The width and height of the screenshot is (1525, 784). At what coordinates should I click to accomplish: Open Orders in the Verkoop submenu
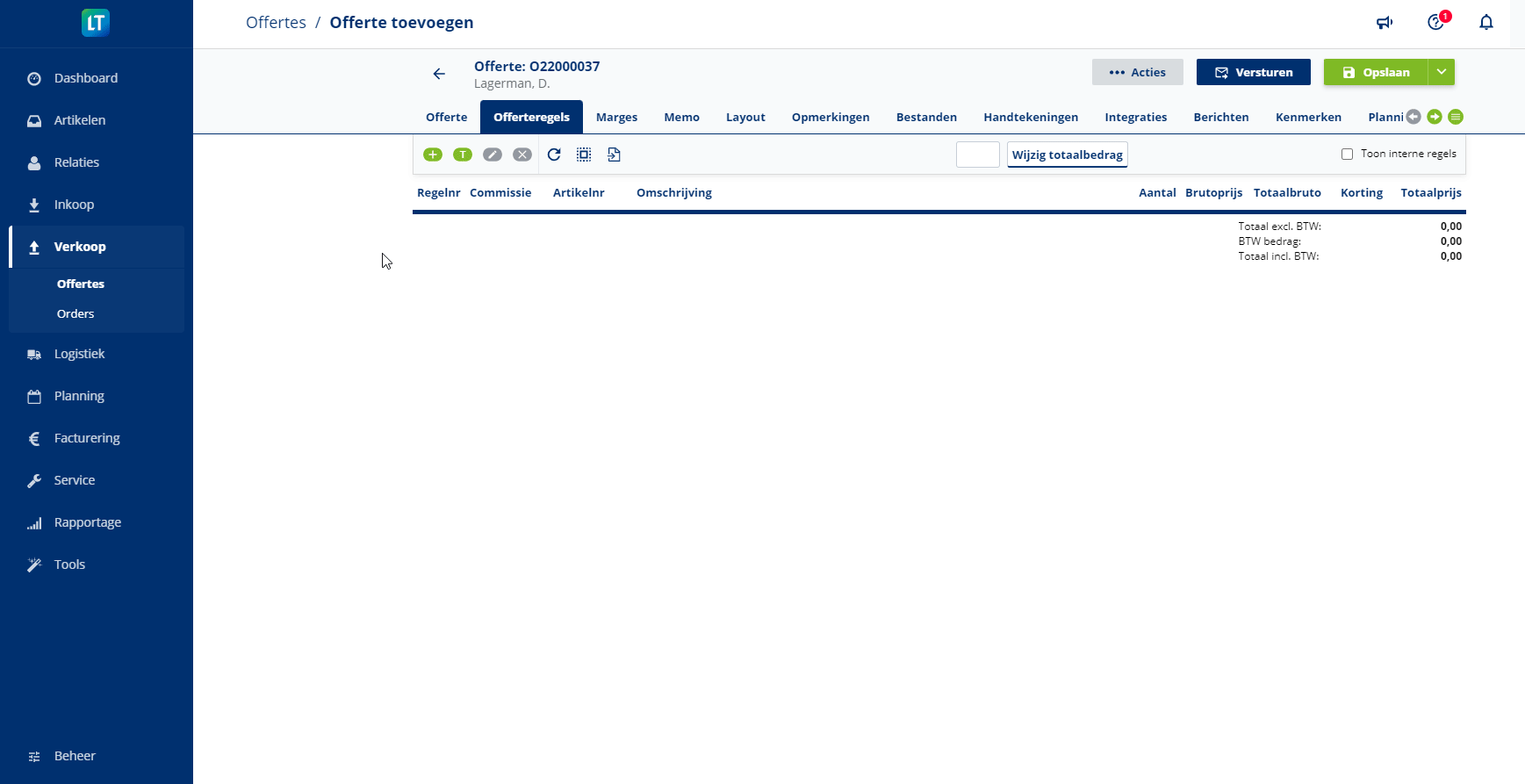(x=76, y=313)
